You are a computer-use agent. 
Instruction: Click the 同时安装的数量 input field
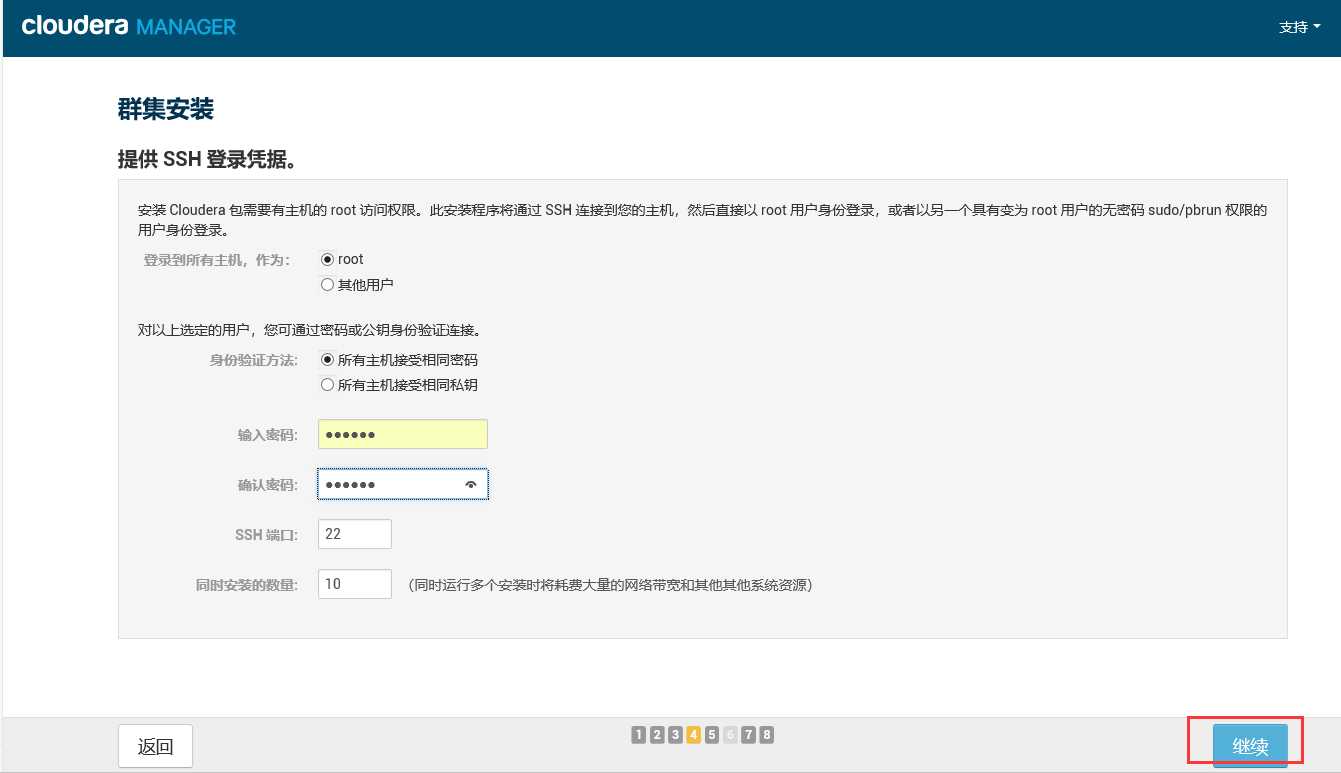(x=354, y=584)
